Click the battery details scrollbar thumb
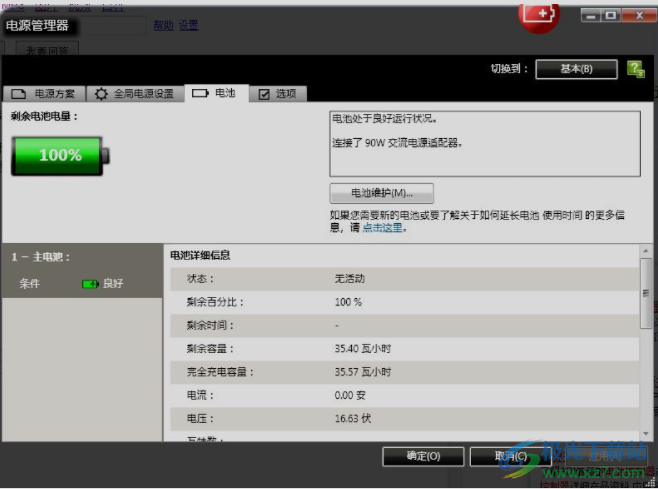Viewport: 658px width, 489px height. [645, 293]
